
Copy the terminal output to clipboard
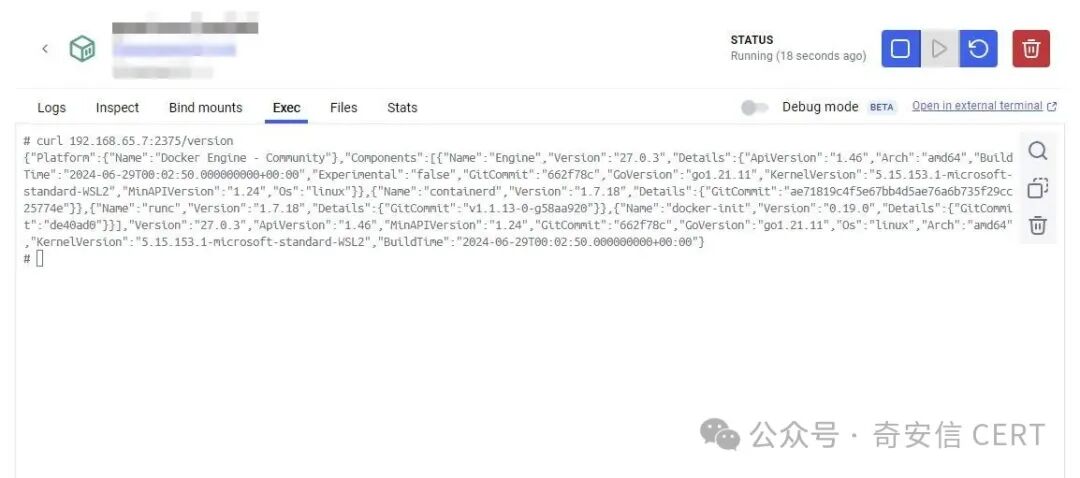click(x=1037, y=188)
